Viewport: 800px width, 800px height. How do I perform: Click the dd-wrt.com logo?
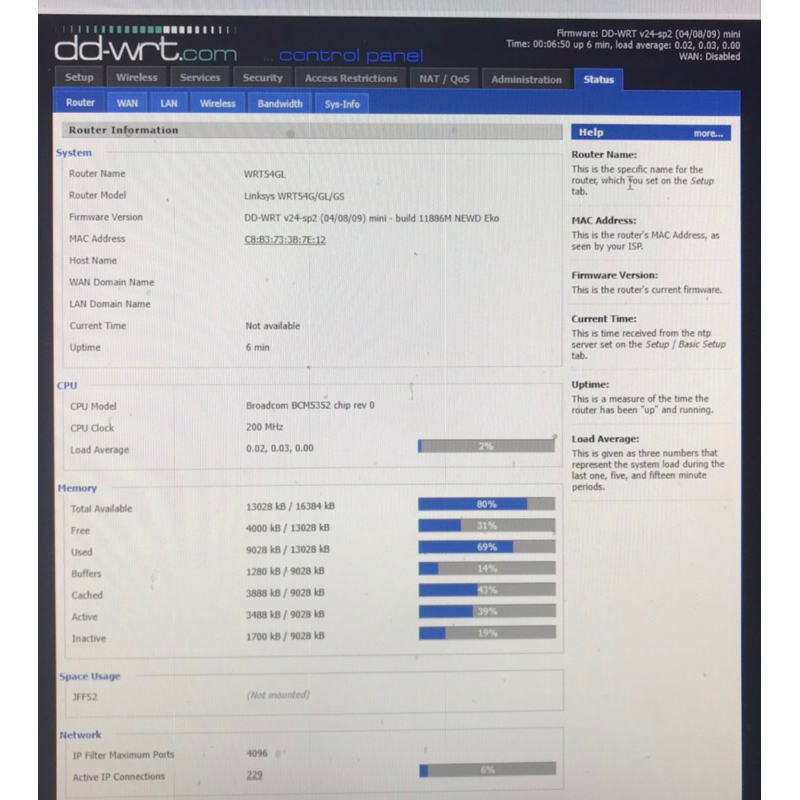(x=145, y=48)
